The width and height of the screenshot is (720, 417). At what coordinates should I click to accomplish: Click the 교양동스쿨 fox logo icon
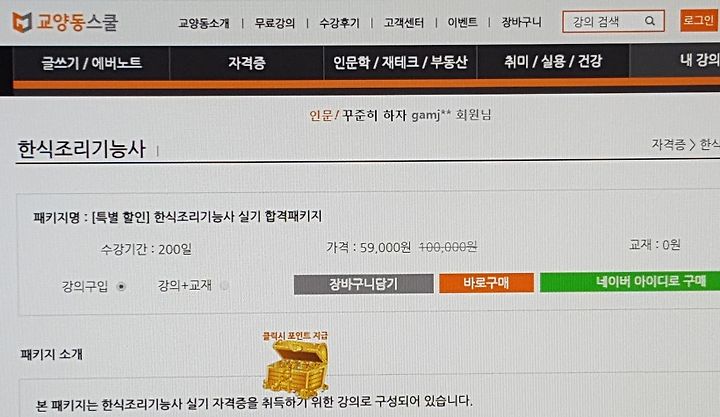22,22
